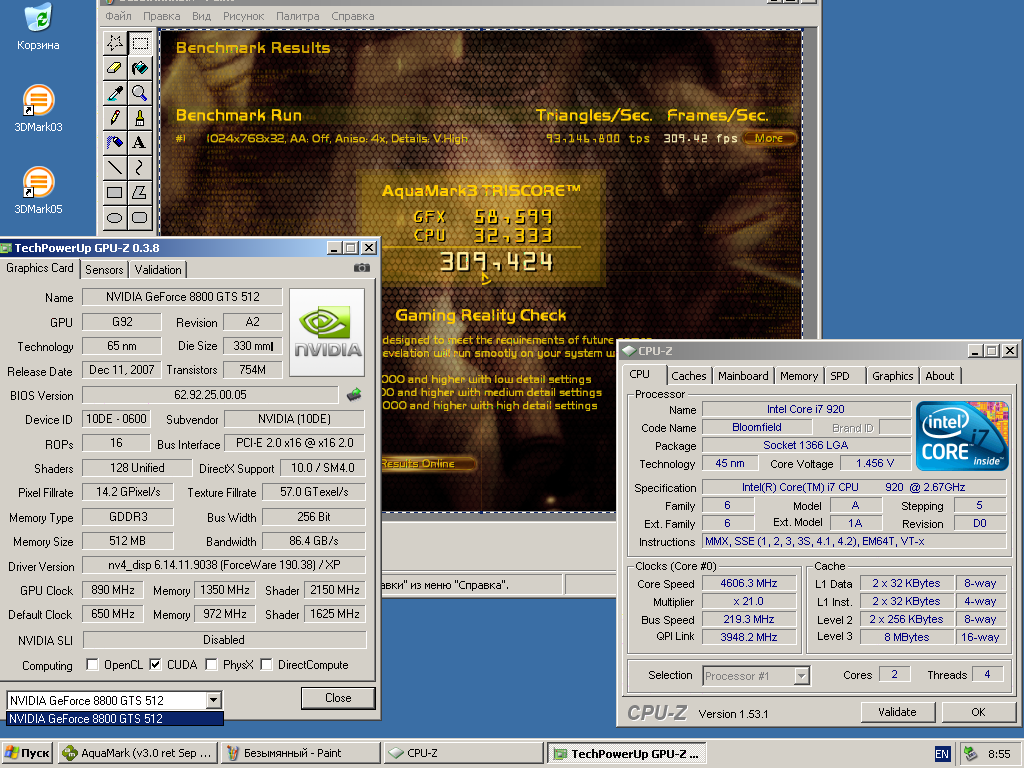The width and height of the screenshot is (1024, 768).
Task: Toggle the OpenCL checkbox in GPU-Z
Action: point(93,665)
